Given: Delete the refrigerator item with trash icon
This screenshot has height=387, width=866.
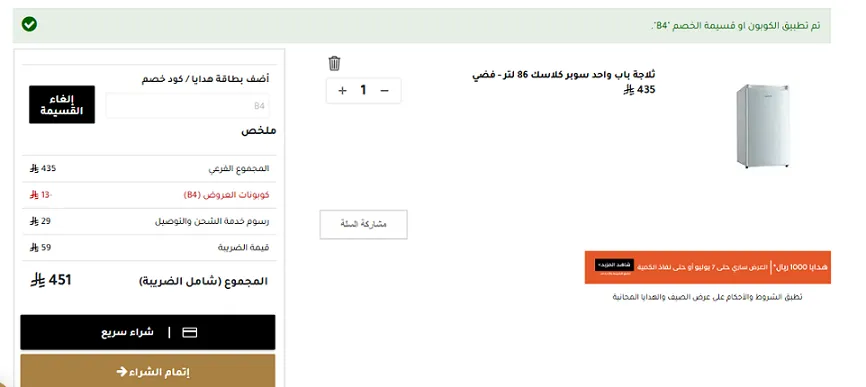Looking at the screenshot, I should click(334, 63).
